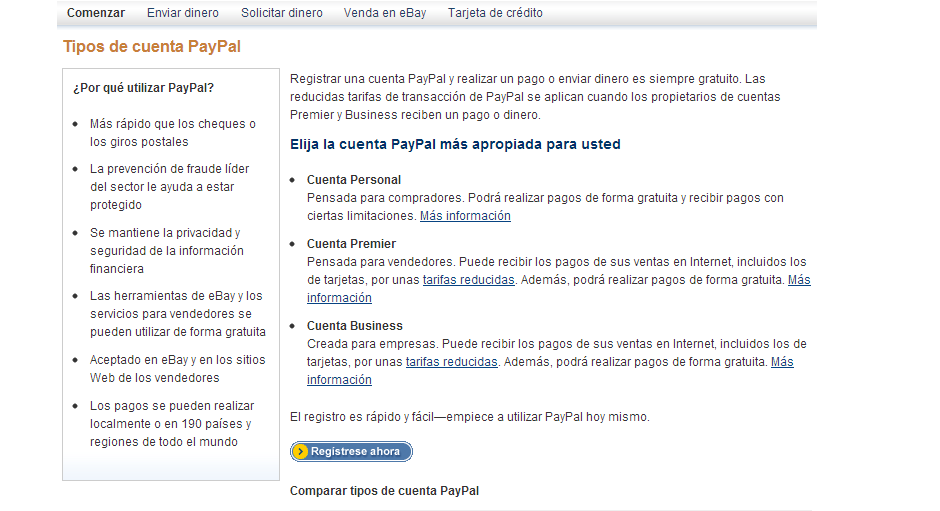Go to Venda en eBay tab
940x511 pixels.
[x=385, y=13]
